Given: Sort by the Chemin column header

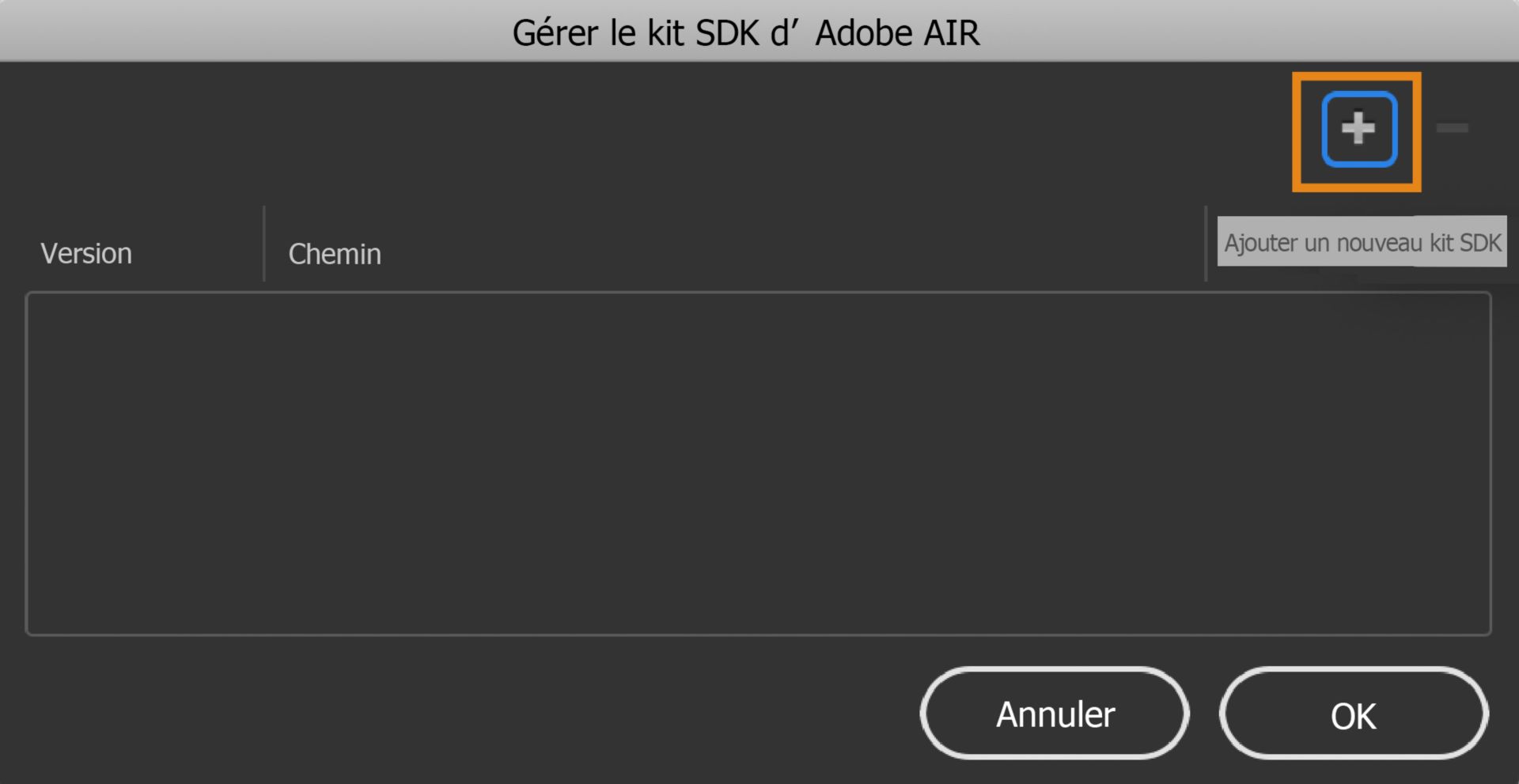Looking at the screenshot, I should click(334, 253).
